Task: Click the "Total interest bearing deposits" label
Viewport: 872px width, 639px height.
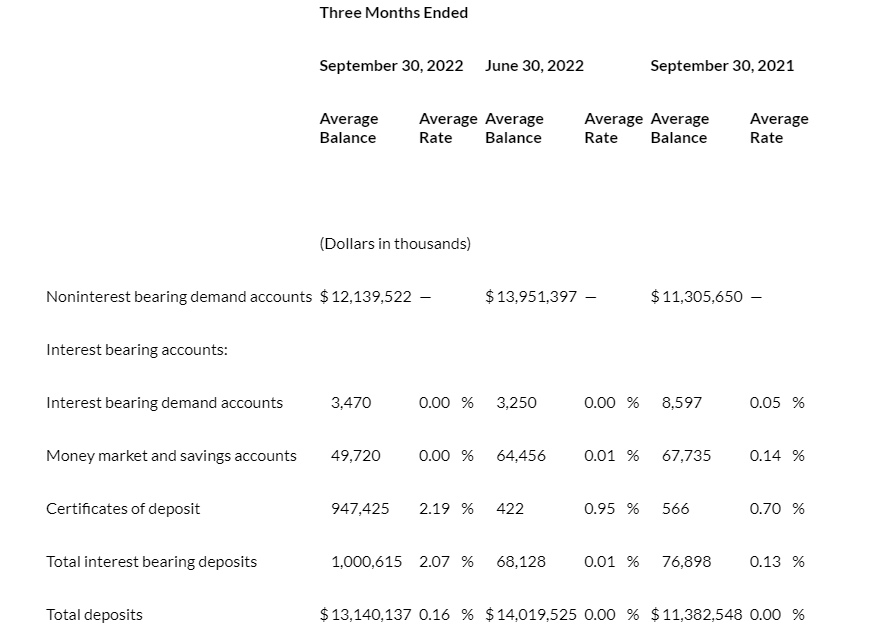Action: click(x=151, y=562)
